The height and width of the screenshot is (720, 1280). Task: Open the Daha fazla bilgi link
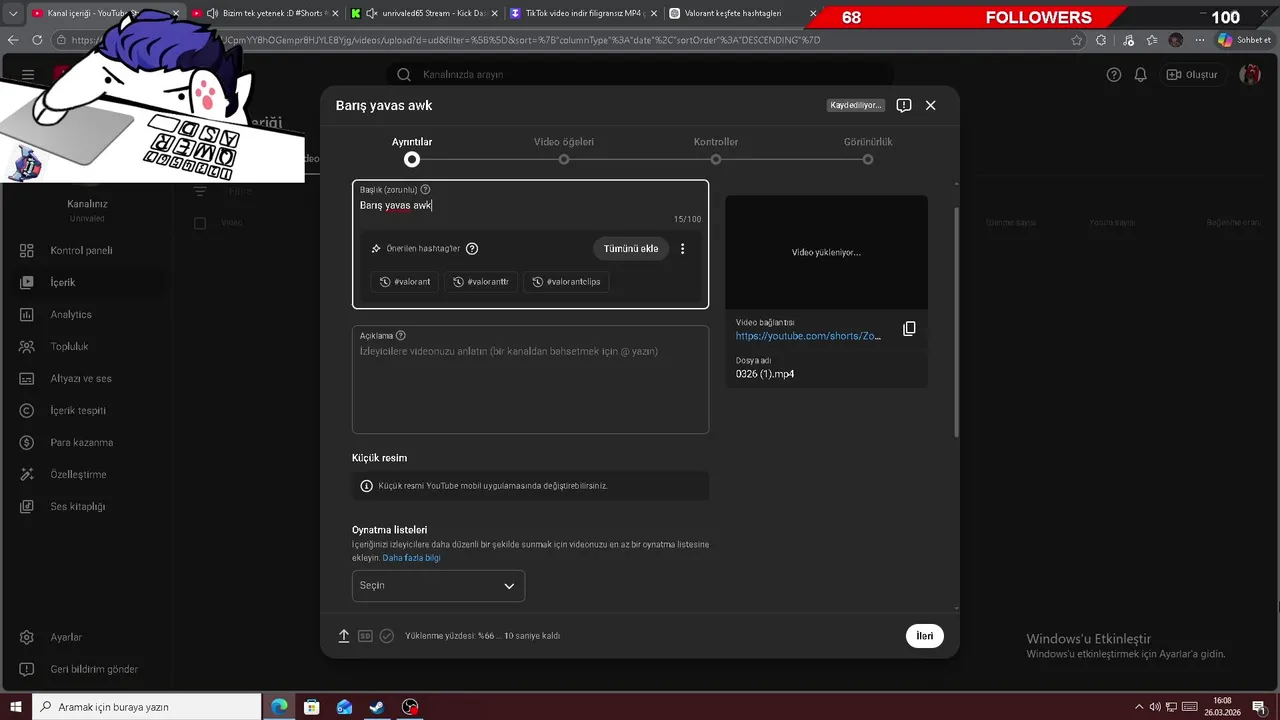click(411, 558)
